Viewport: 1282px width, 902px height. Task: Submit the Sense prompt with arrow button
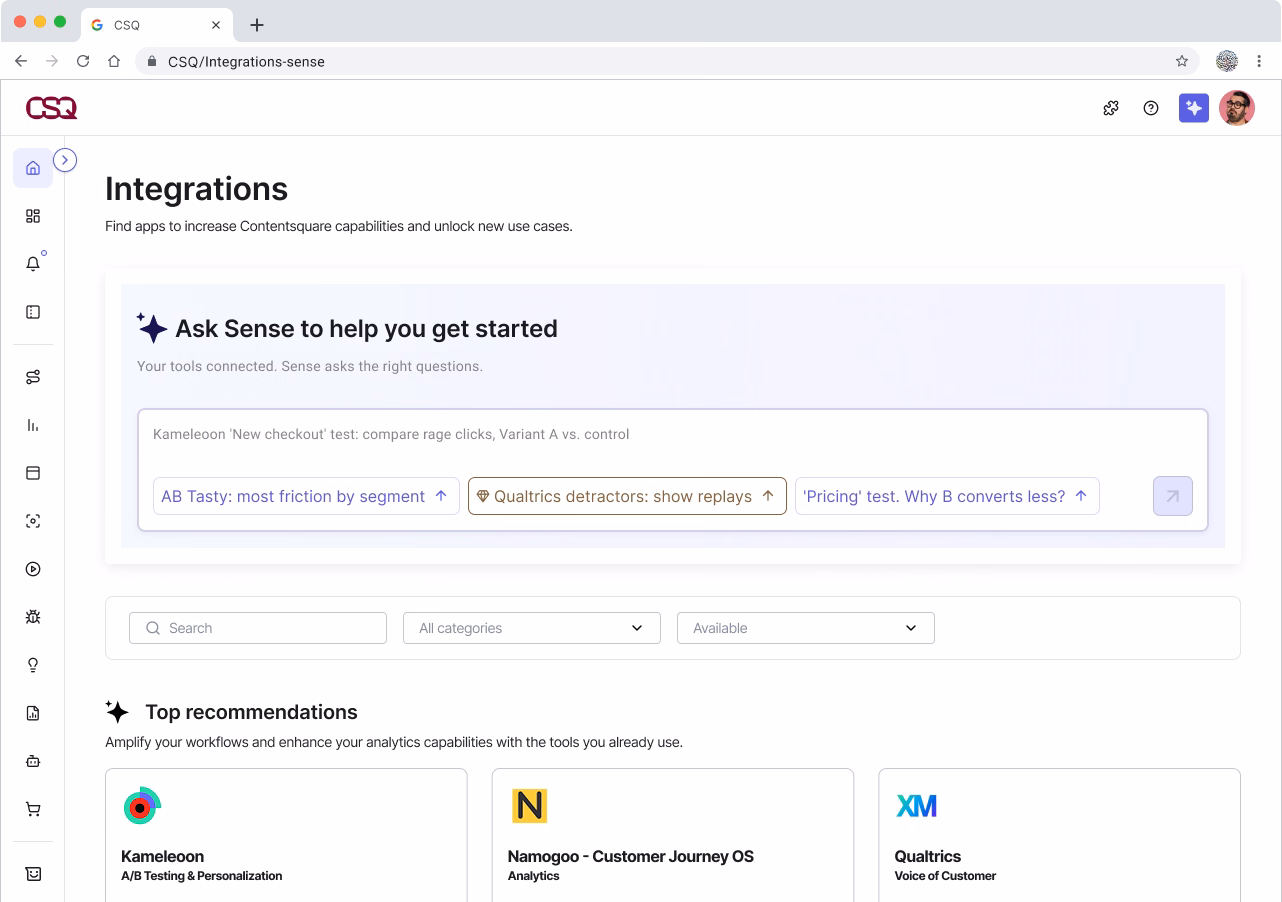click(x=1172, y=496)
